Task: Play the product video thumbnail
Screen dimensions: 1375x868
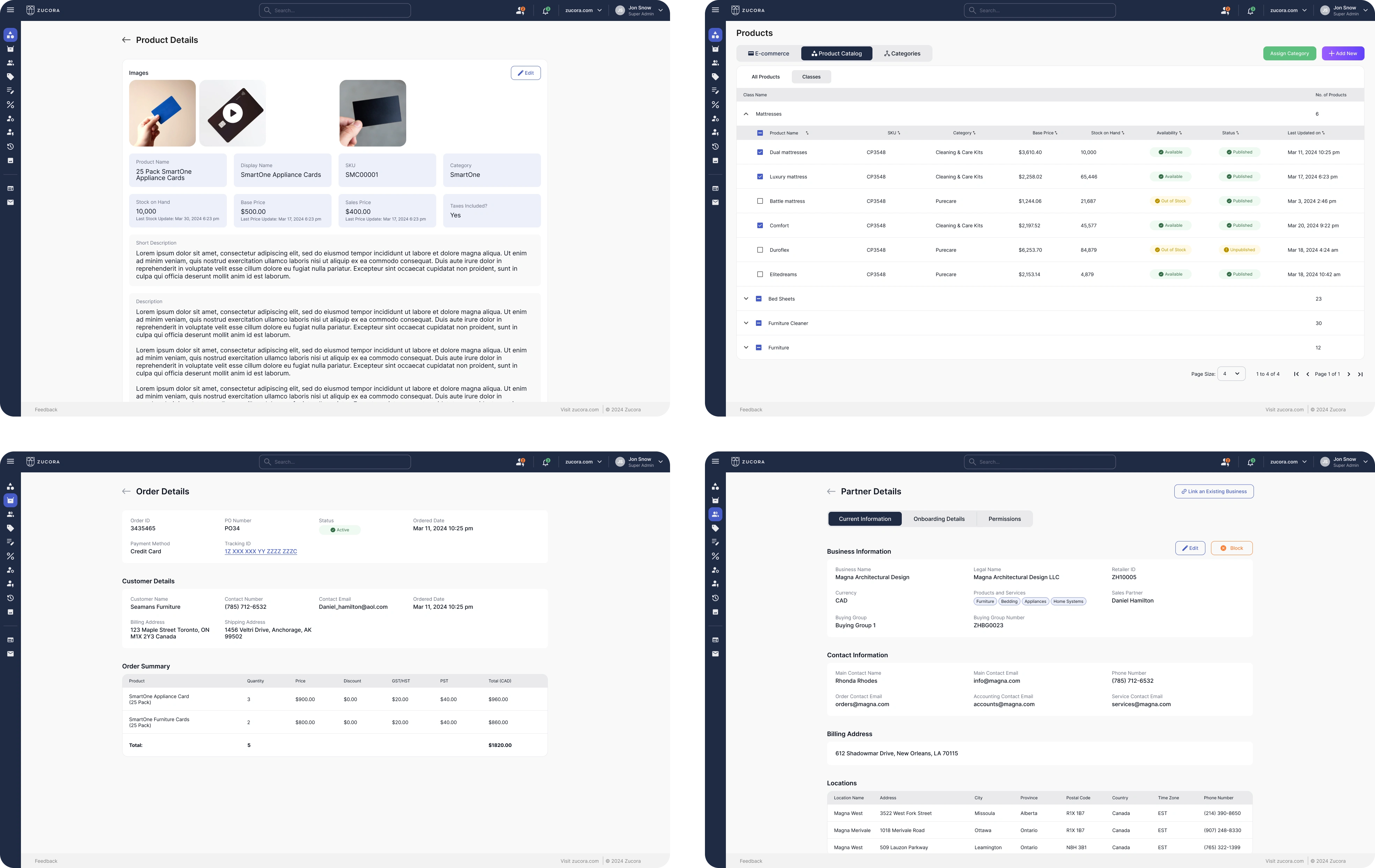Action: click(x=232, y=113)
